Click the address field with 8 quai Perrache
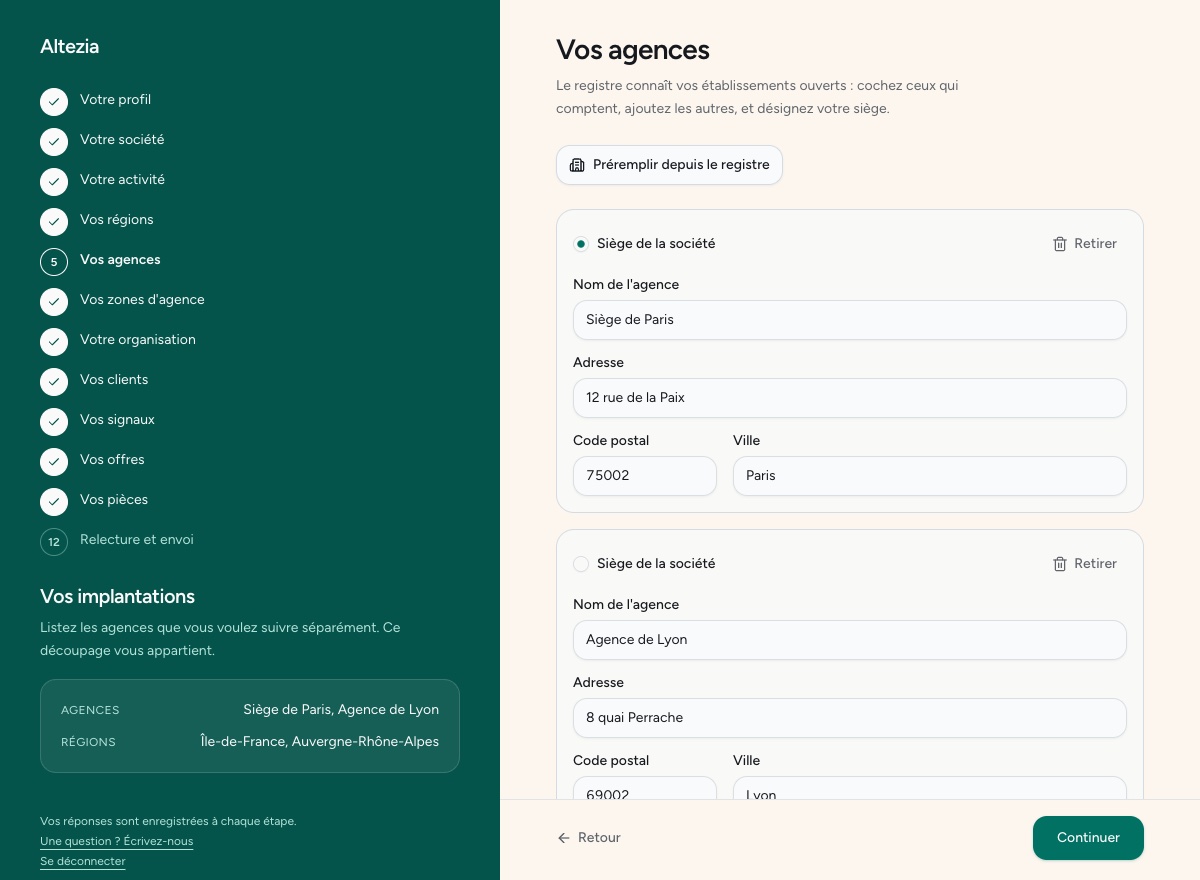The image size is (1200, 880). point(850,718)
